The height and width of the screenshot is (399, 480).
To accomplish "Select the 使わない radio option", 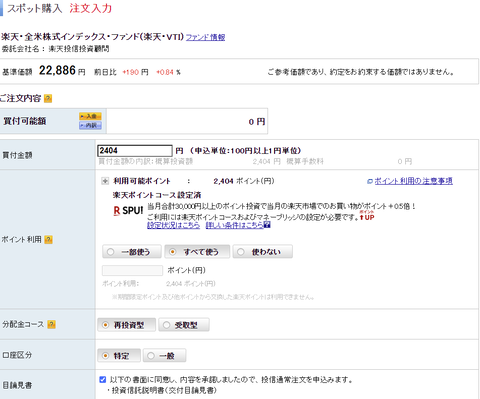I will click(x=263, y=252).
